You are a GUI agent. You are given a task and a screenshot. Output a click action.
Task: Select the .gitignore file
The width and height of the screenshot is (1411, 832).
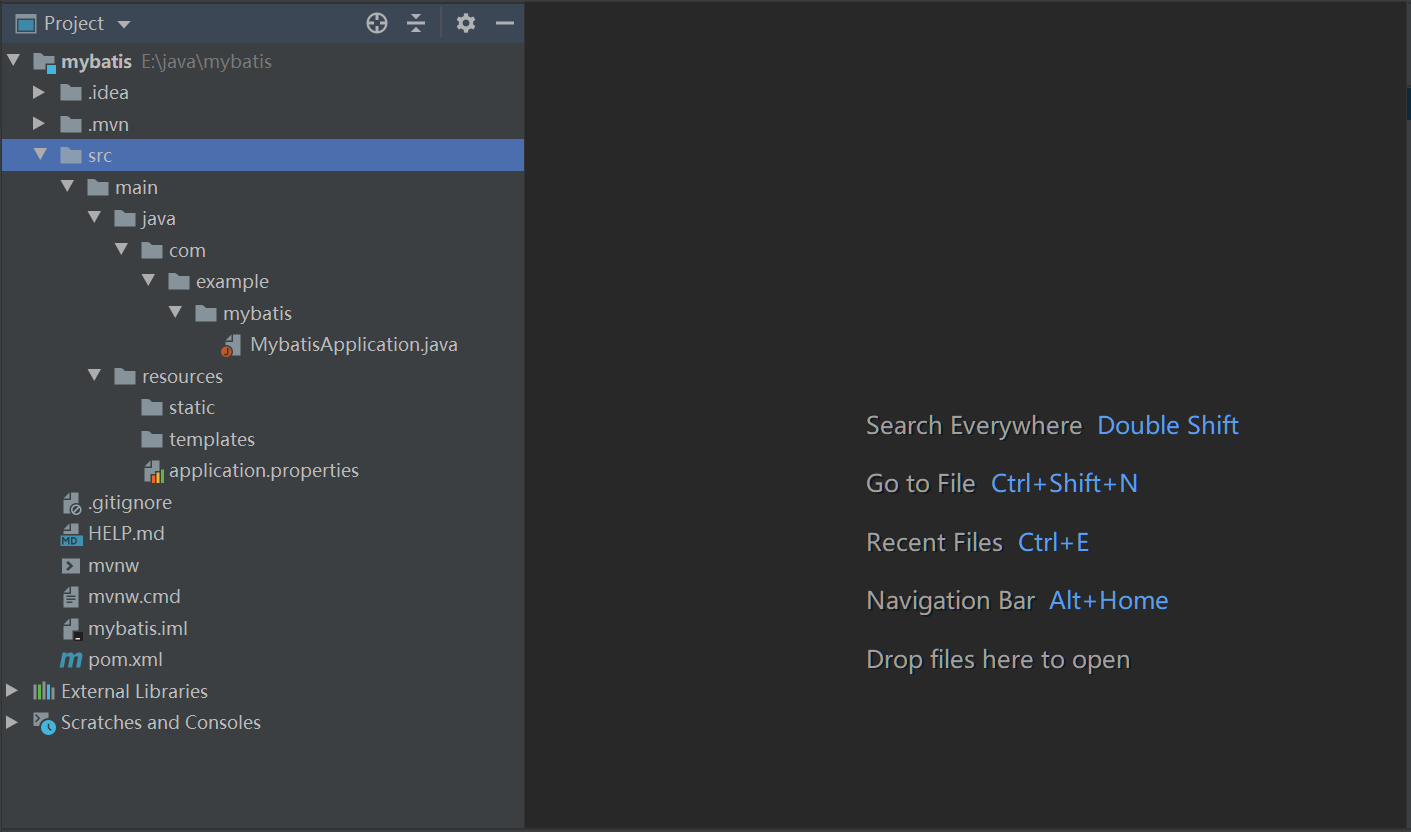pos(129,502)
